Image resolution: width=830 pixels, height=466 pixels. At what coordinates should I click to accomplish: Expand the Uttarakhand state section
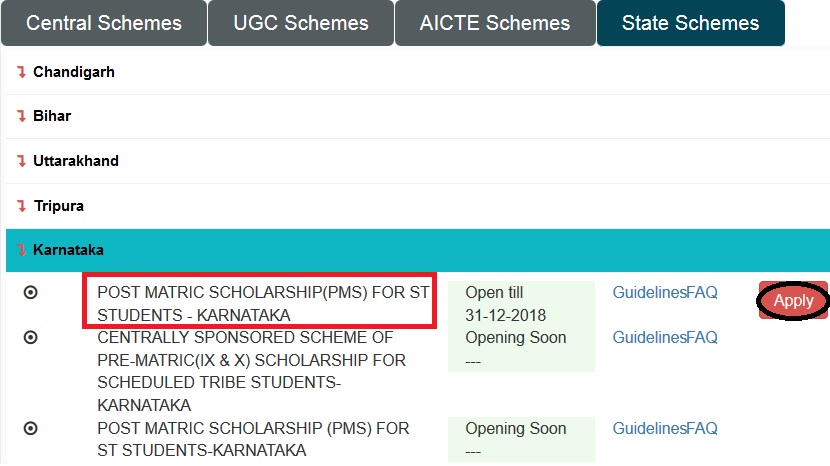pos(76,161)
